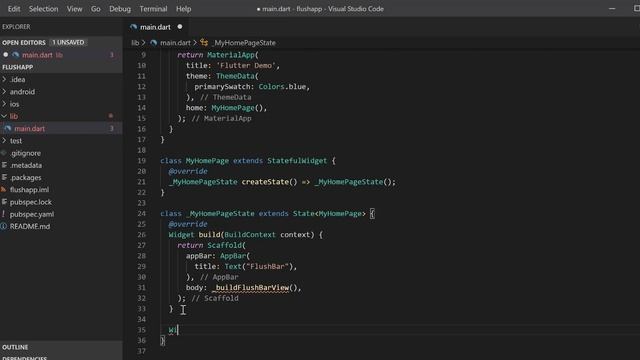Click StatefulWidget on line 19
The image size is (640, 360).
[297, 161]
